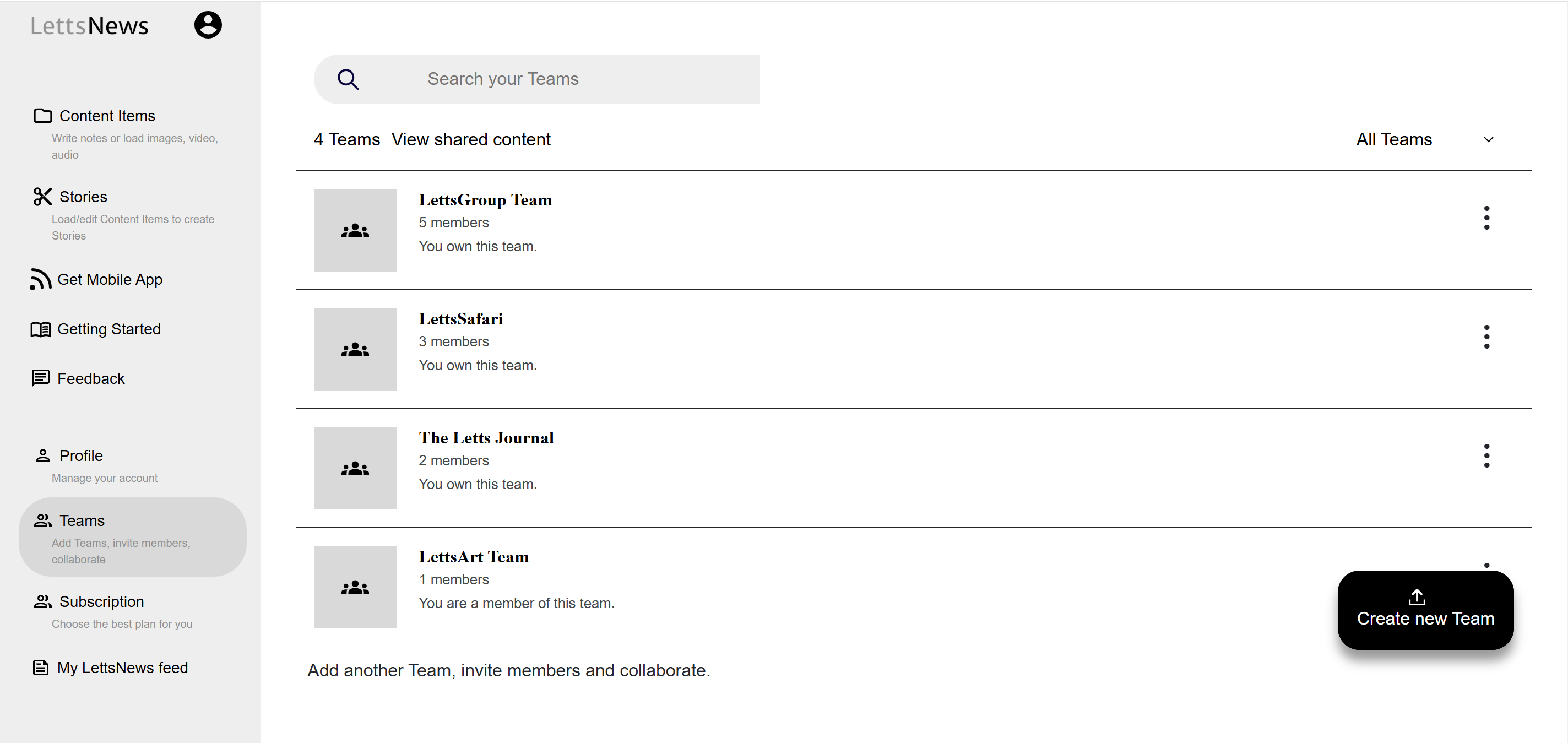This screenshot has width=1568, height=743.
Task: Click the Feedback chat icon
Action: point(40,378)
